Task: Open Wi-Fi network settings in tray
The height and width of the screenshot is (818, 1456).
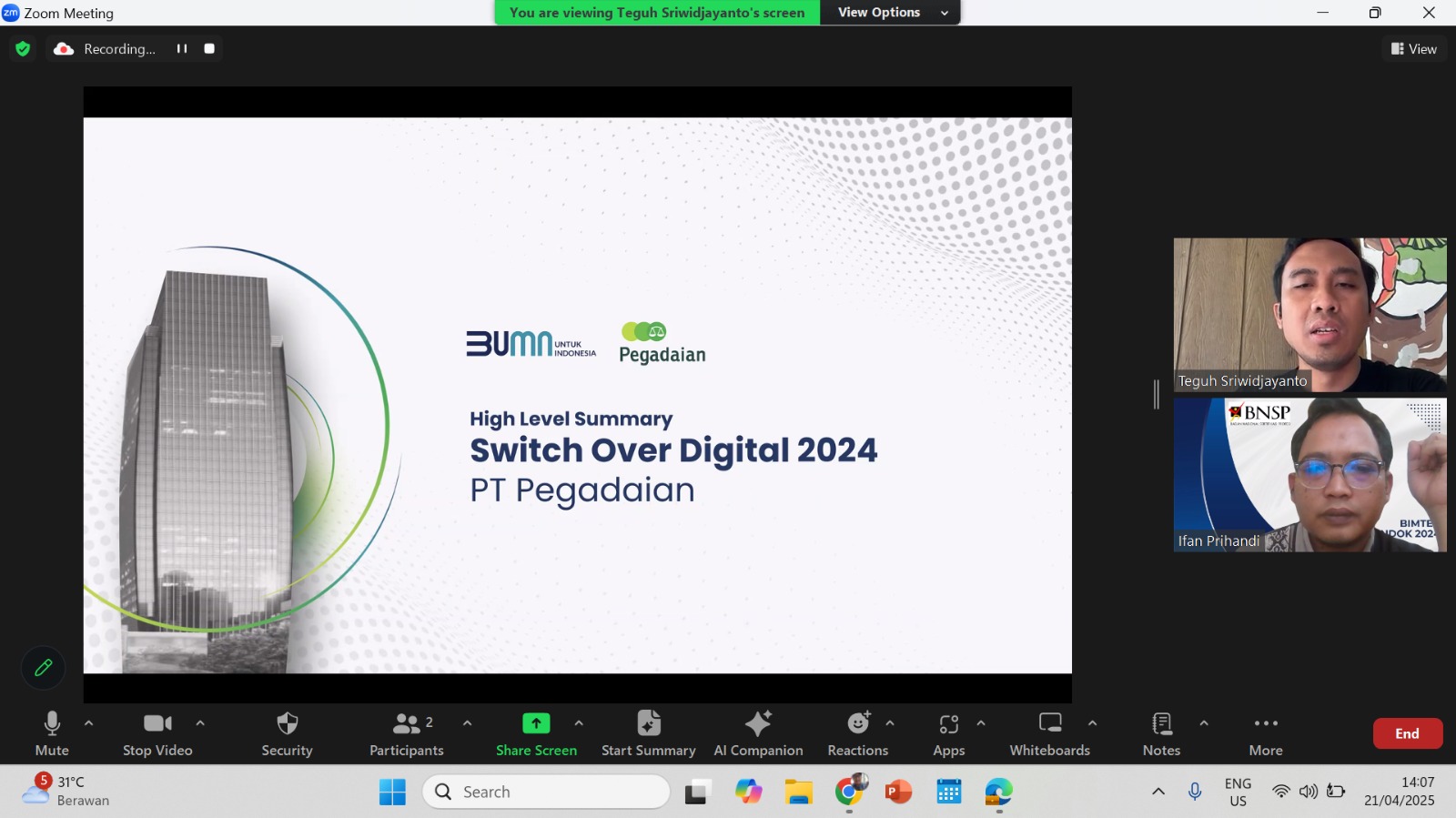Action: click(x=1281, y=792)
